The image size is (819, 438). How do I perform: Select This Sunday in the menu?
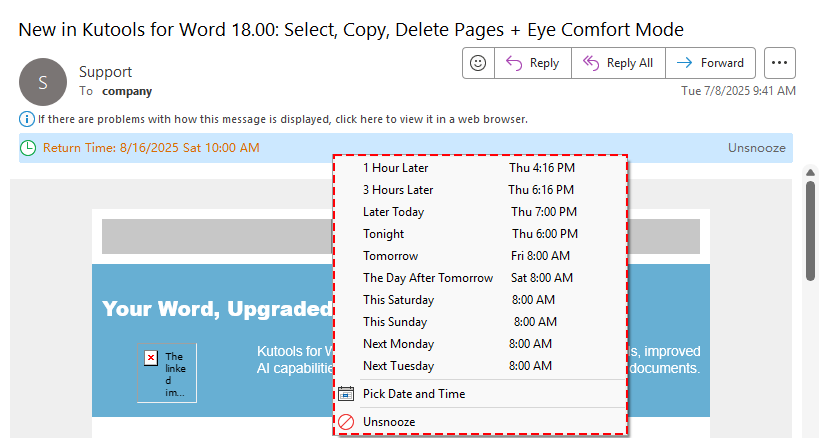click(481, 322)
